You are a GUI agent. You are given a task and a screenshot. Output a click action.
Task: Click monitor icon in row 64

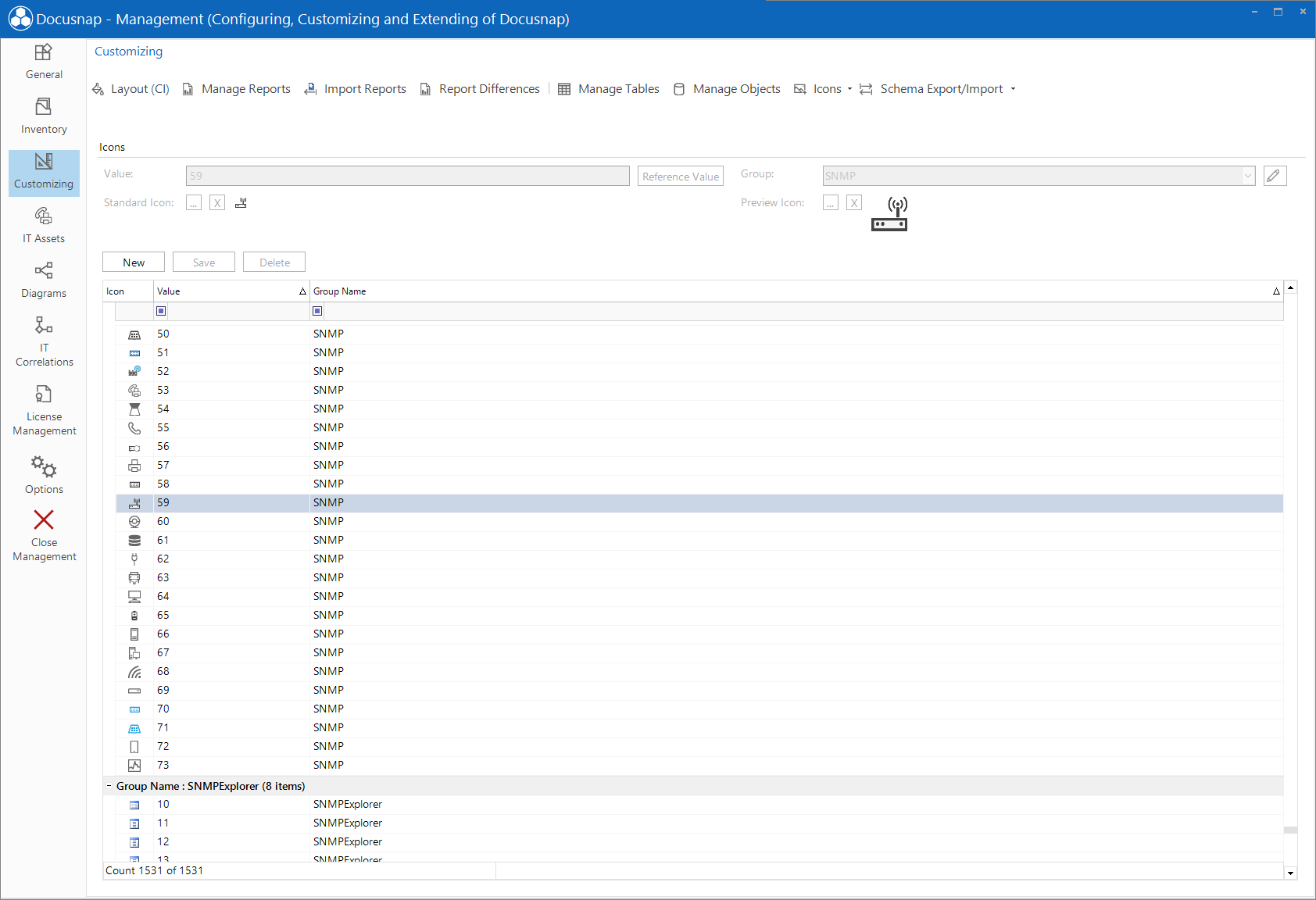point(134,596)
